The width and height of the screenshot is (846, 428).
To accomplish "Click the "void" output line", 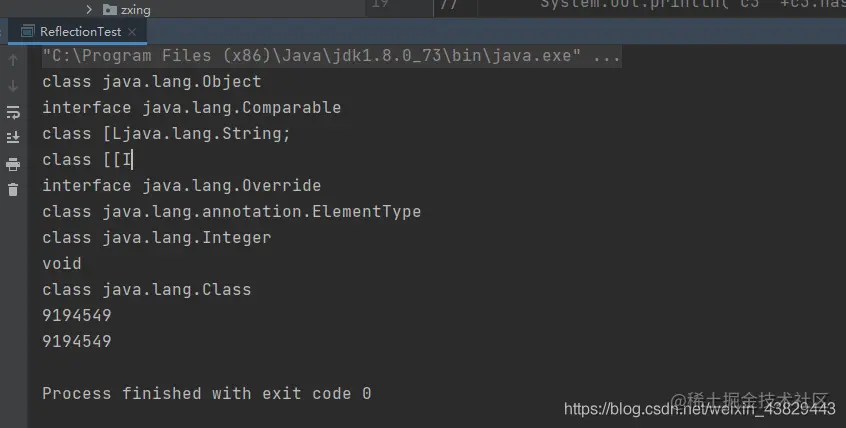I will click(62, 263).
